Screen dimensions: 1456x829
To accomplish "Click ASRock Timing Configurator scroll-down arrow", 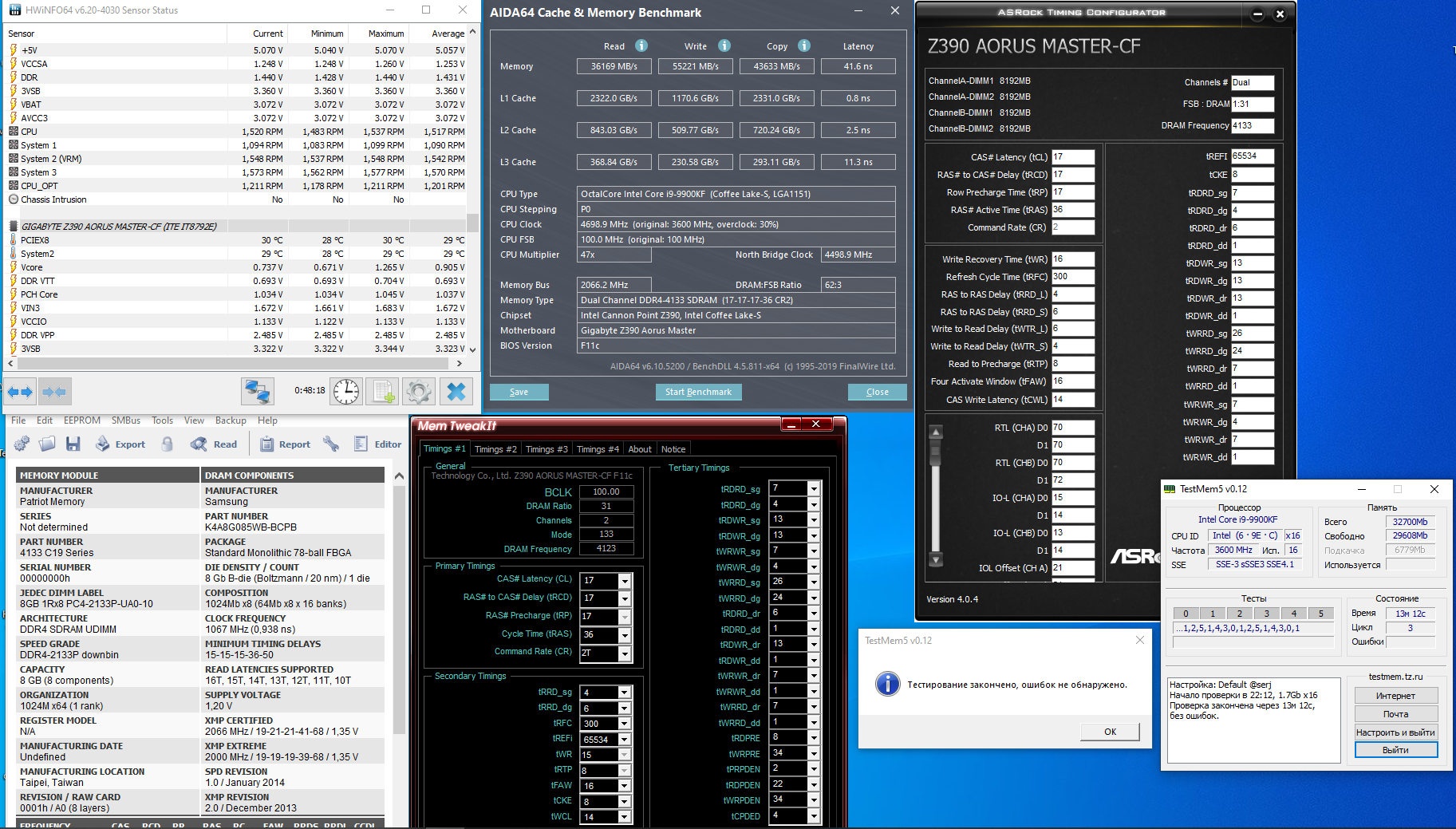I will pyautogui.click(x=937, y=559).
